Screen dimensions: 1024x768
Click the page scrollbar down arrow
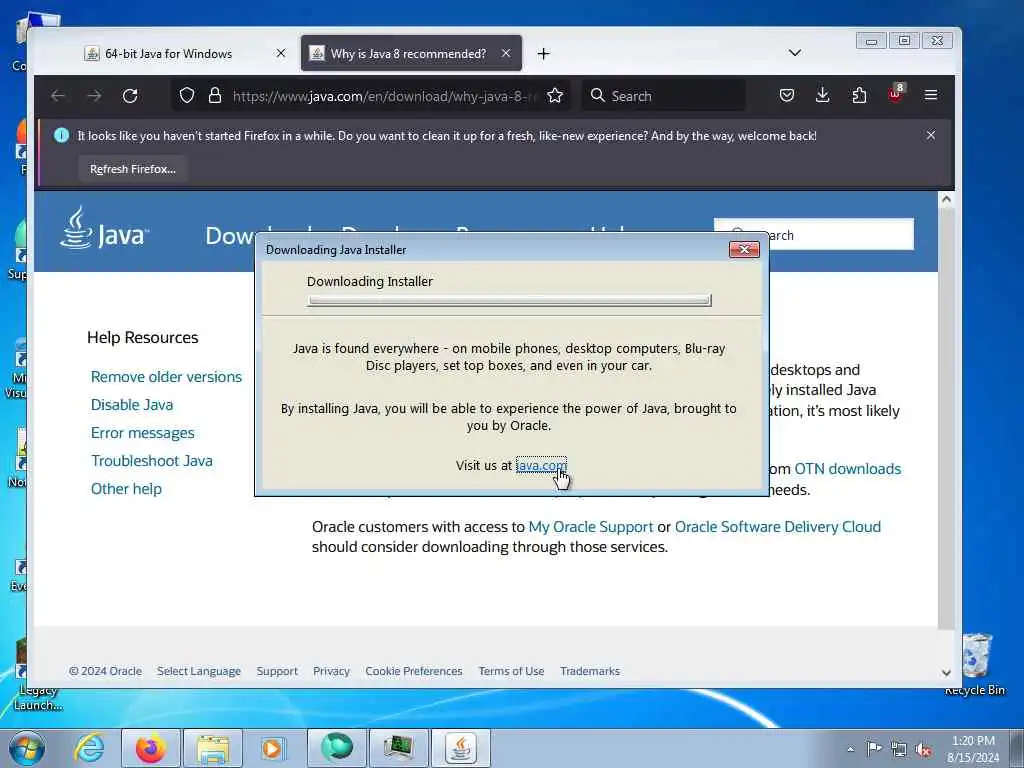946,673
